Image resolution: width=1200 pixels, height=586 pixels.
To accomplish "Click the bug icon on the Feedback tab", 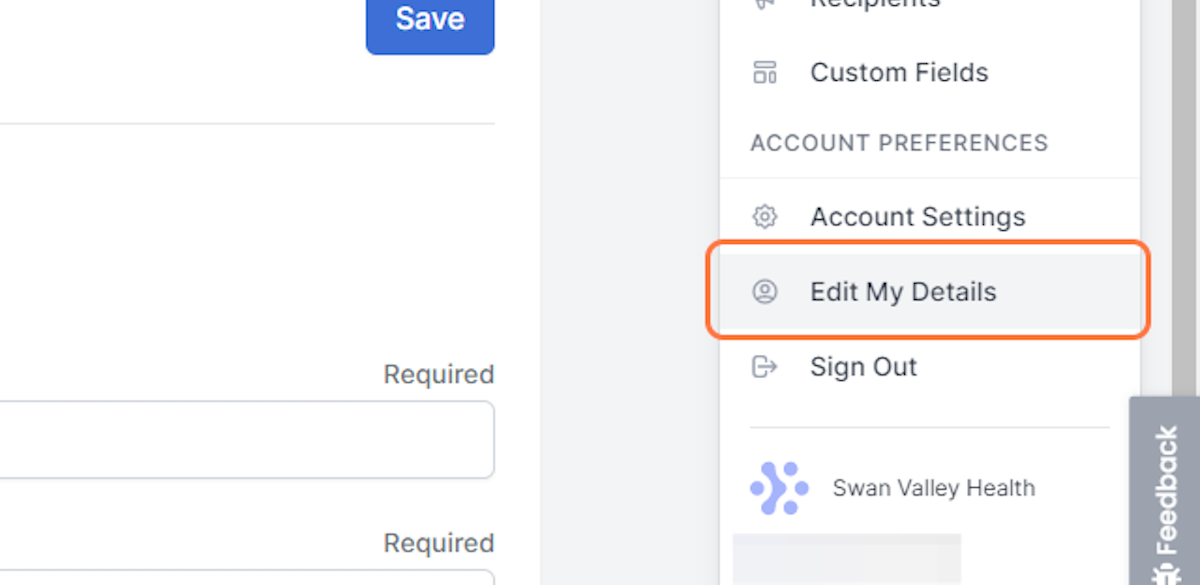I will click(x=1165, y=576).
